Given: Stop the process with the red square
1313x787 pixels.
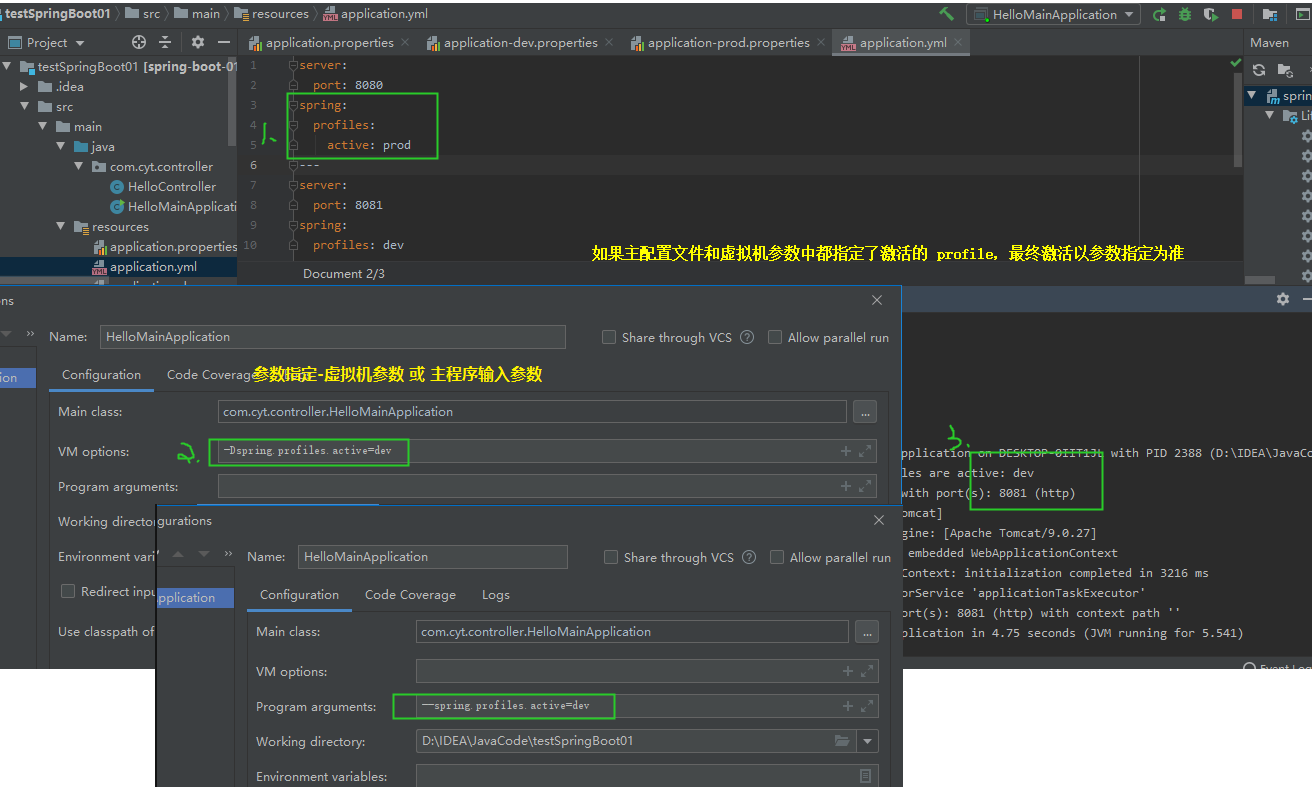Looking at the screenshot, I should coord(1237,14).
